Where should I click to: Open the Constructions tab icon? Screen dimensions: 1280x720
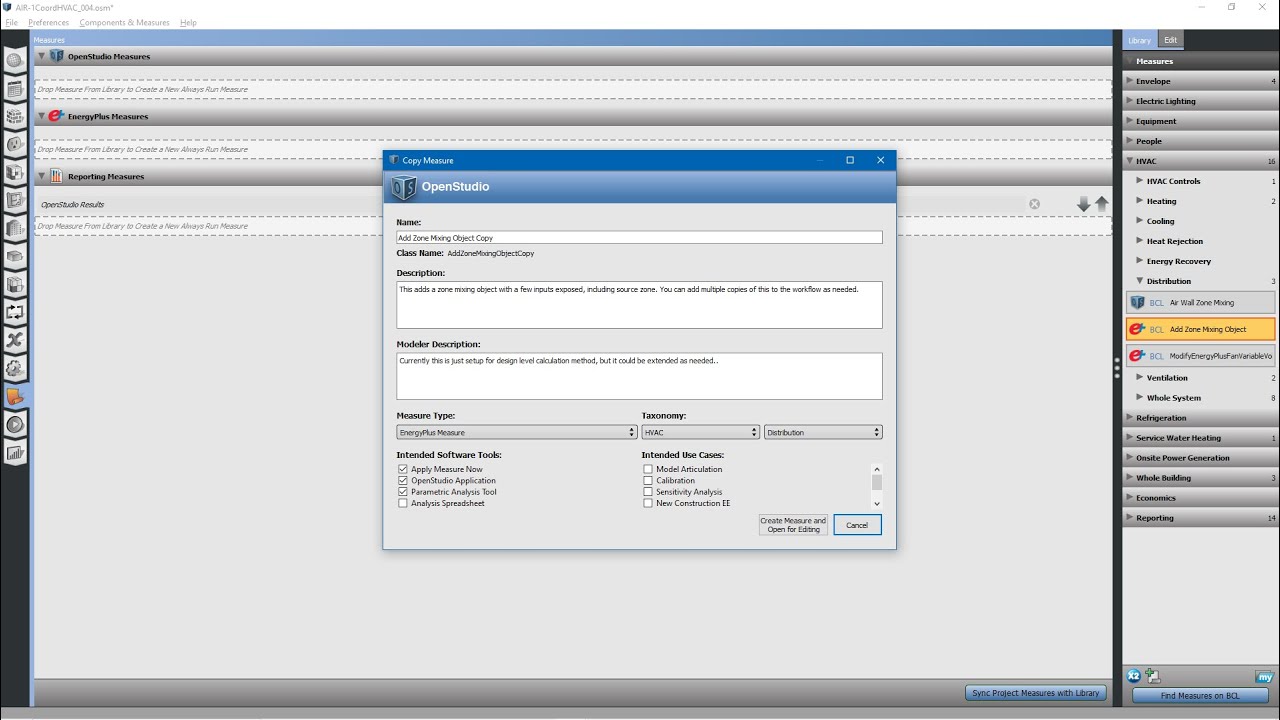pyautogui.click(x=15, y=116)
